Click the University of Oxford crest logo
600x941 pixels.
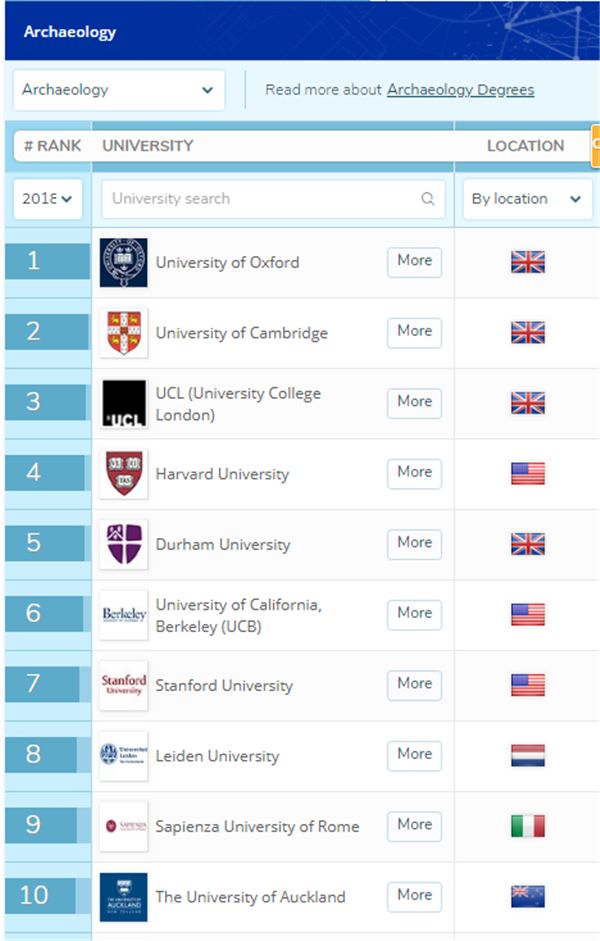[124, 262]
